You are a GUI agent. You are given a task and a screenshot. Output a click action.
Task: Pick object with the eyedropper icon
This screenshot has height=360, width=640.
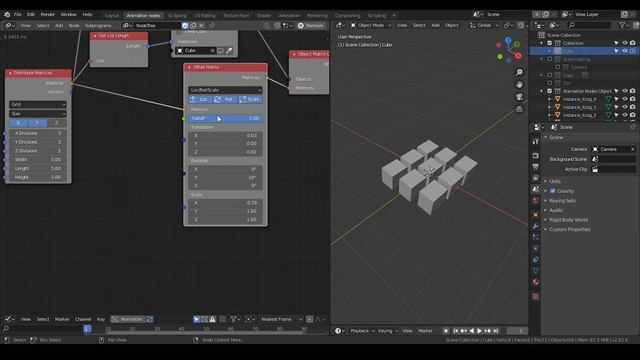229,50
